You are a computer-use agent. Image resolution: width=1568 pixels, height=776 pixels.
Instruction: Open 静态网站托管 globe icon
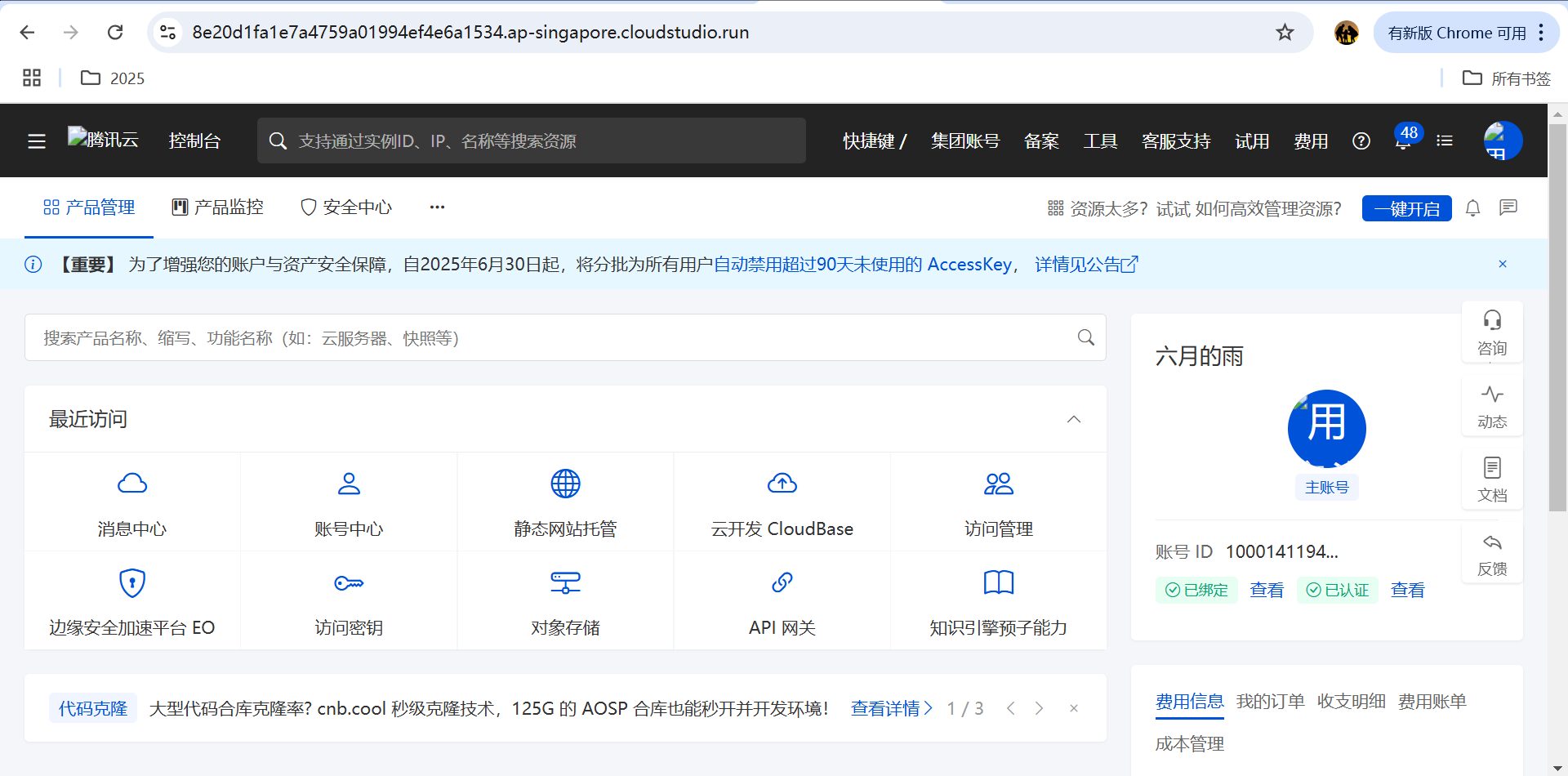pyautogui.click(x=565, y=484)
